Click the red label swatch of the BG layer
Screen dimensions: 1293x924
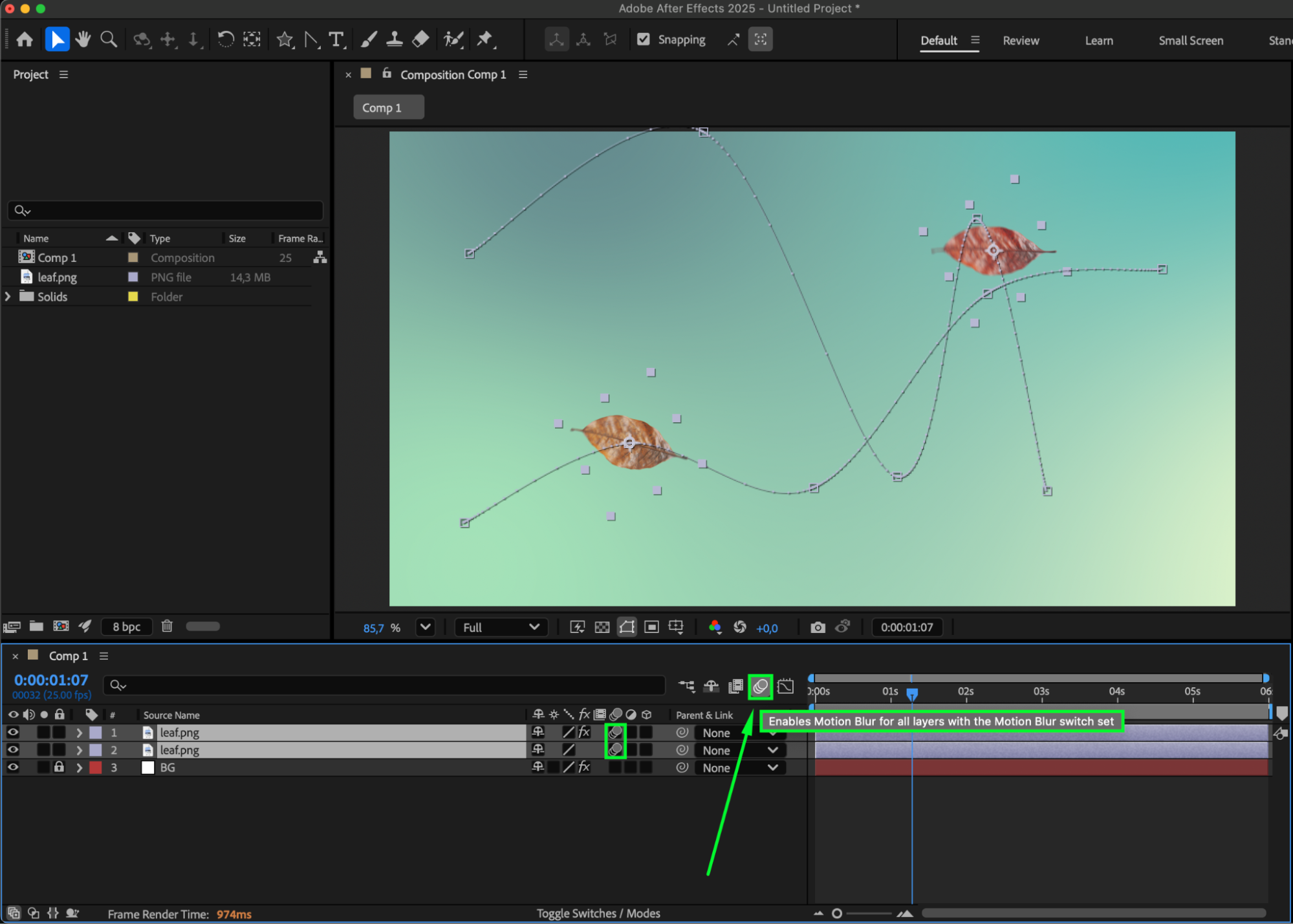[x=96, y=768]
